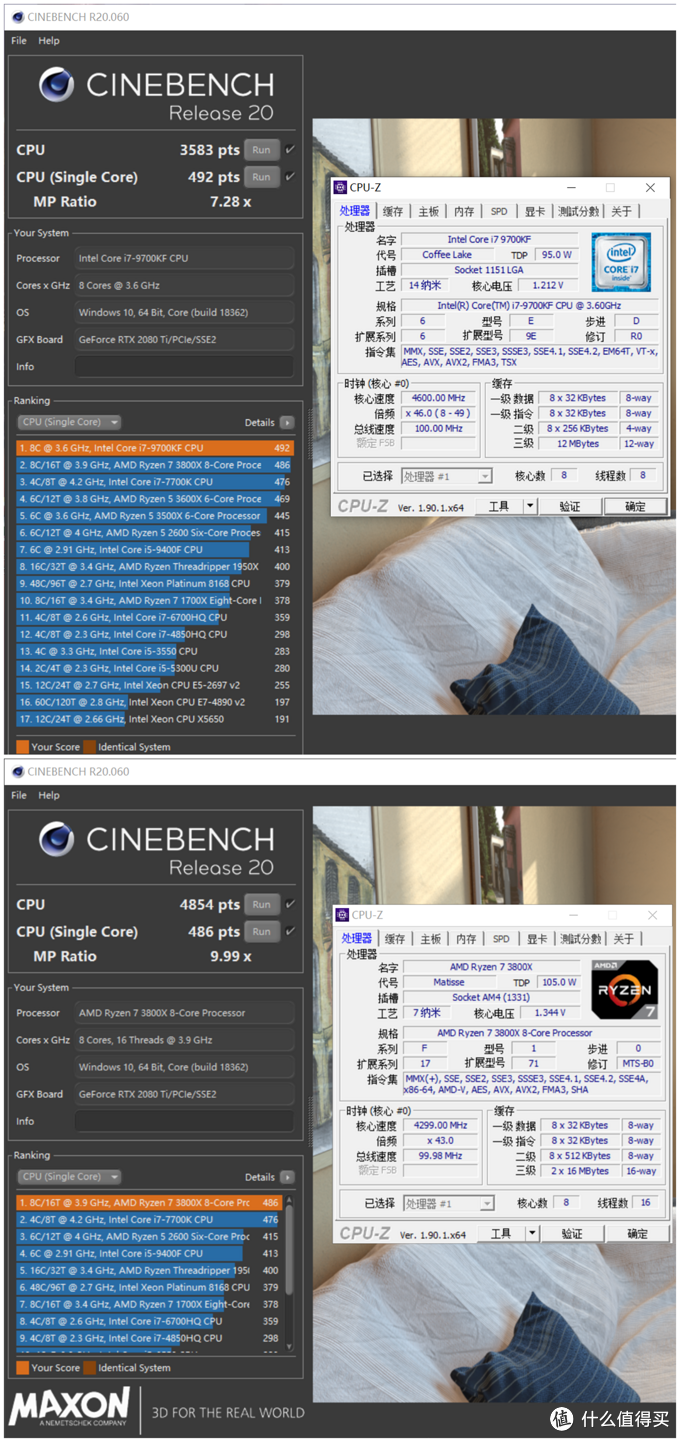Open arrow beside 工具 in Intel CPU-Z window
The image size is (680, 1442).
click(530, 506)
